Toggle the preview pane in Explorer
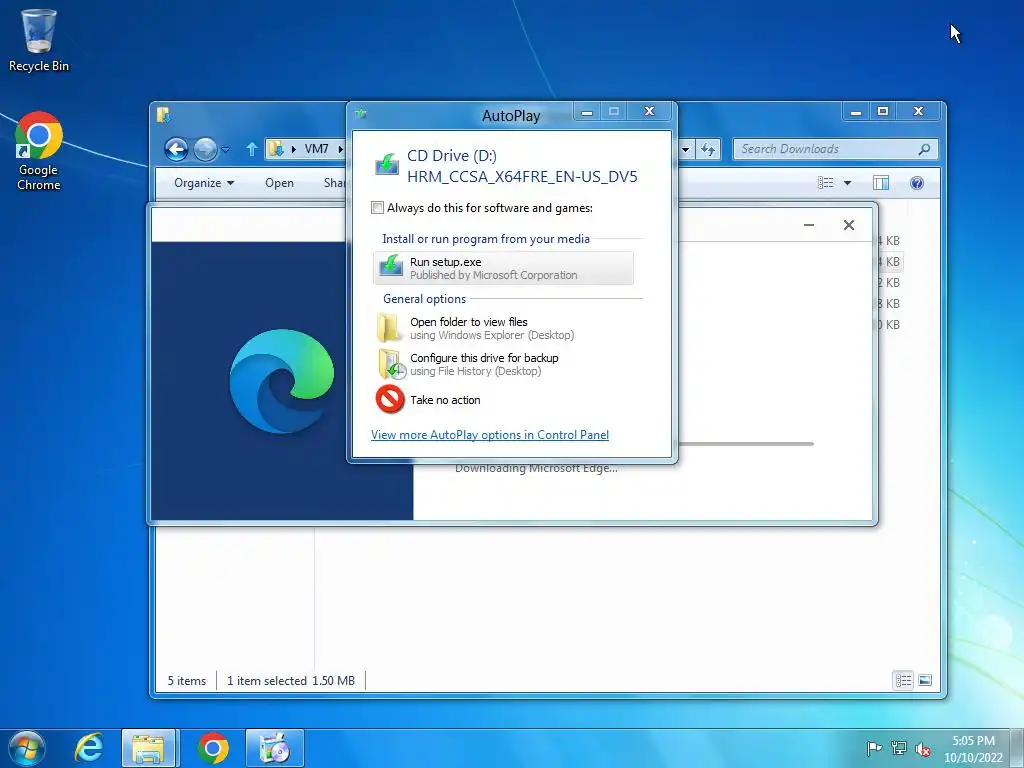 (x=881, y=183)
